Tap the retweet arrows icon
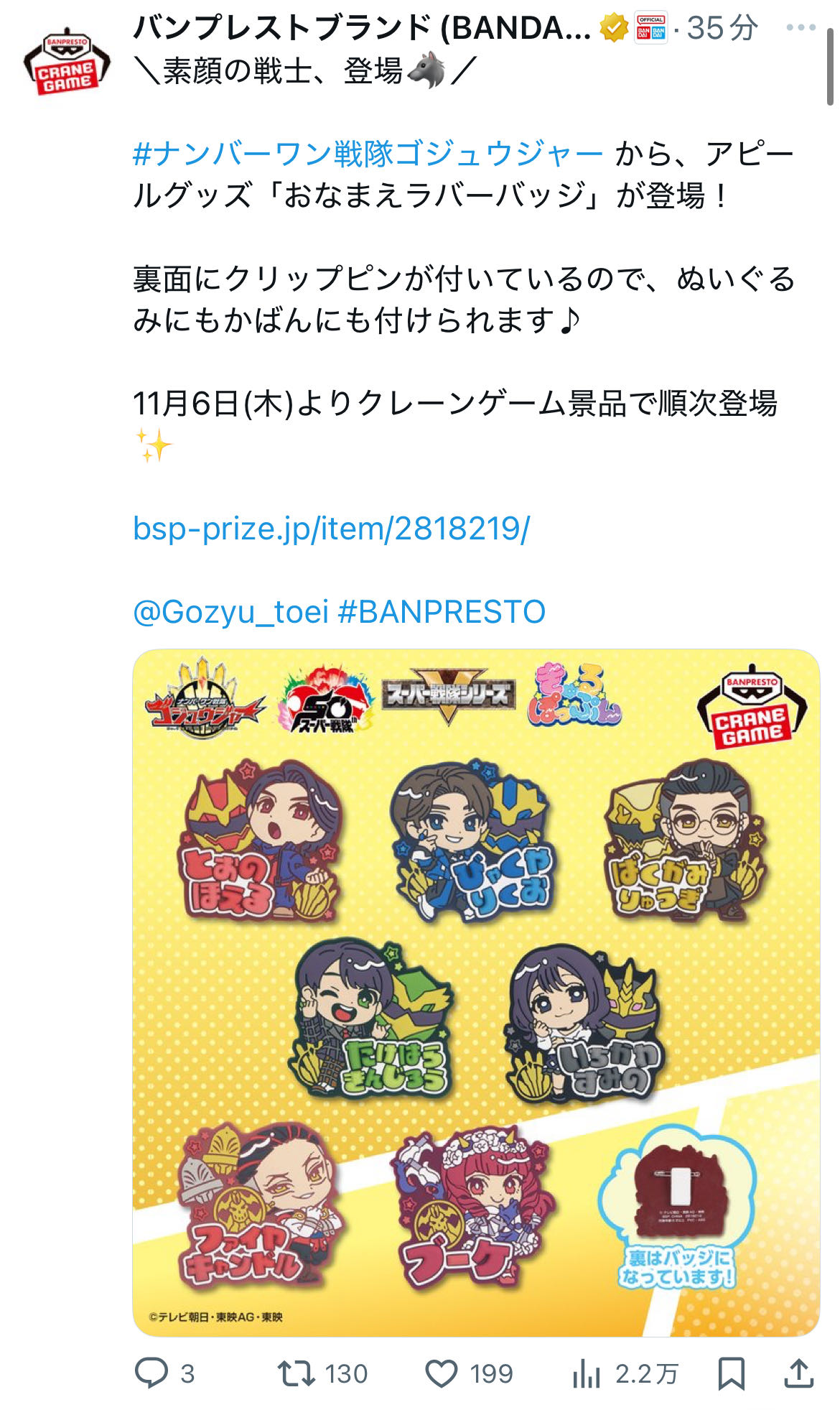Image resolution: width=840 pixels, height=1410 pixels. (x=297, y=1373)
